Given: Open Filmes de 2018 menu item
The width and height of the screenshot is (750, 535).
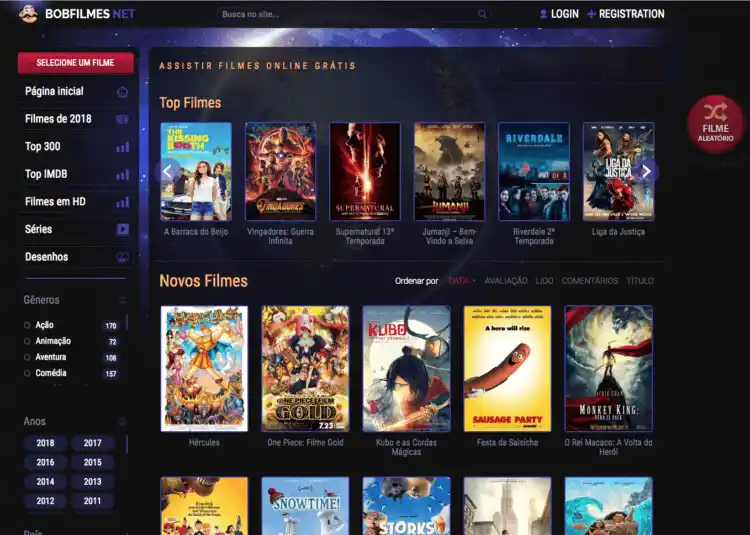Looking at the screenshot, I should [77, 119].
